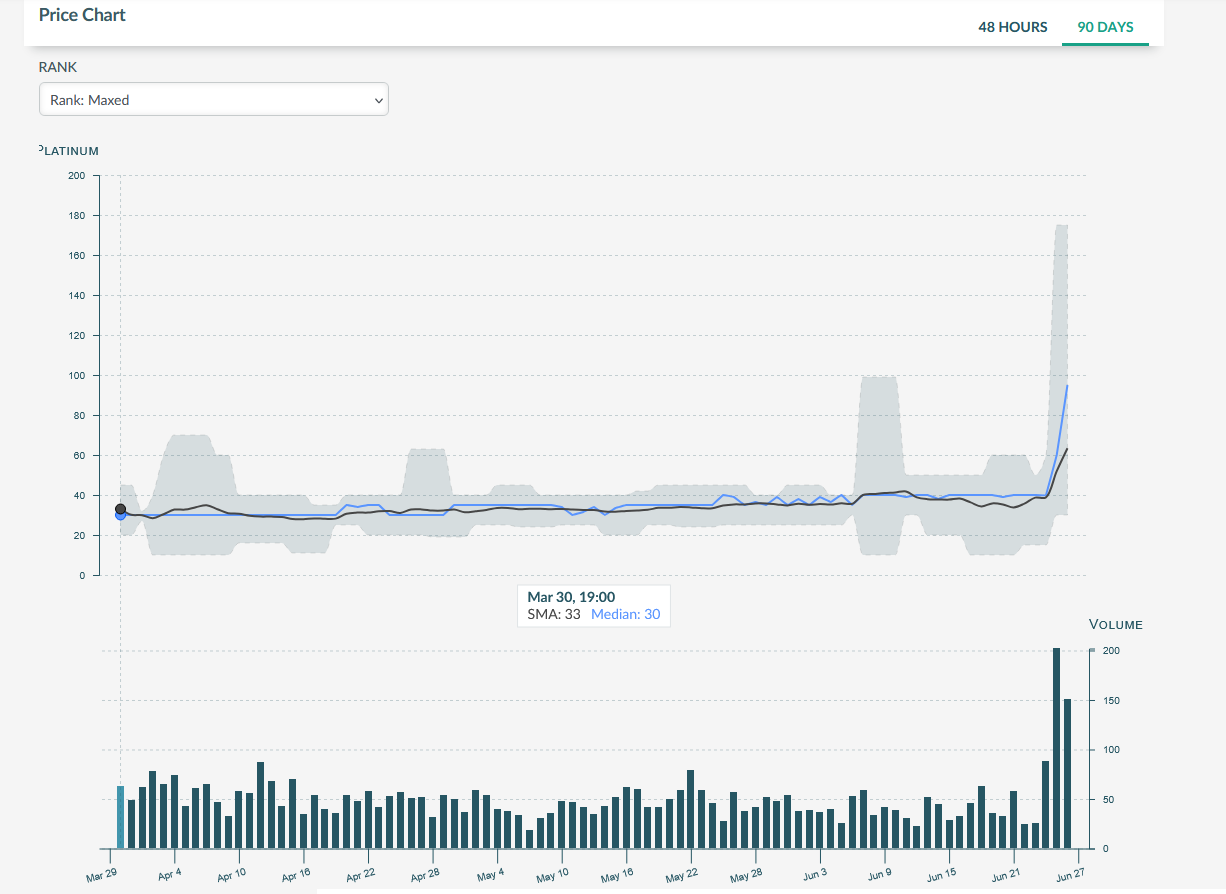Click the VOLUME axis title
Image resolution: width=1226 pixels, height=894 pixels.
tap(1115, 624)
